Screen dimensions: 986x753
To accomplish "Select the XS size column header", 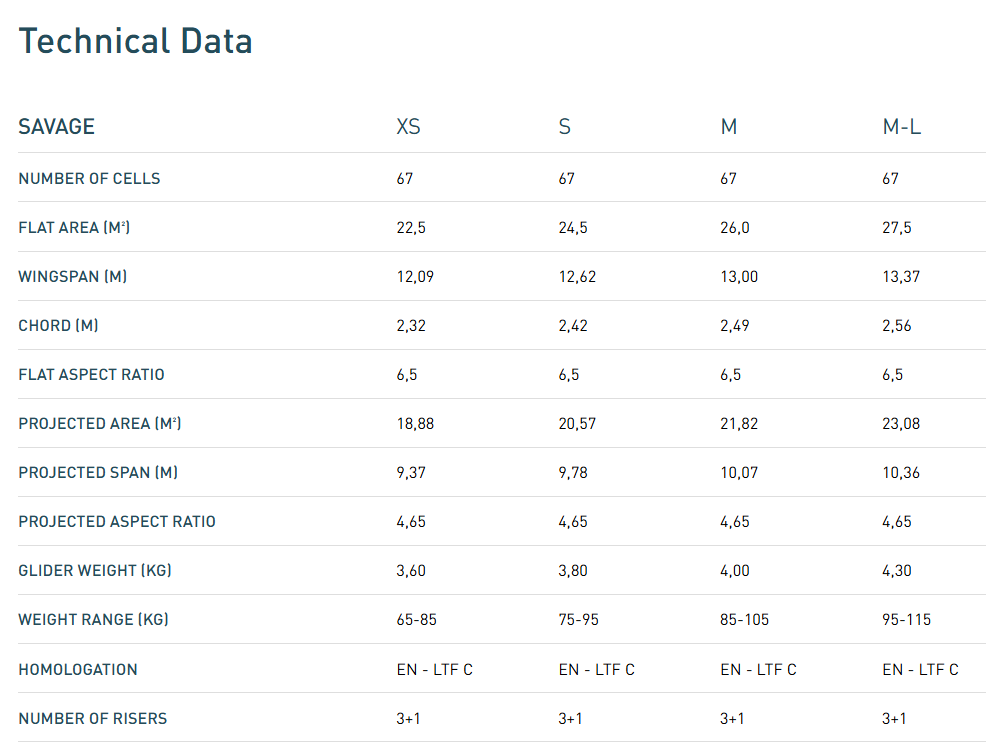I will (x=408, y=126).
